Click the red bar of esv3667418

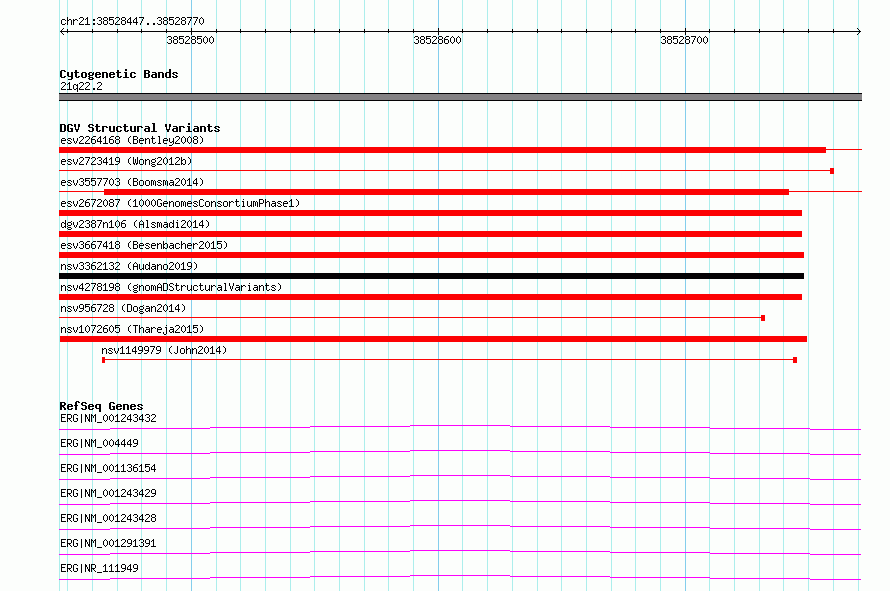[431, 255]
